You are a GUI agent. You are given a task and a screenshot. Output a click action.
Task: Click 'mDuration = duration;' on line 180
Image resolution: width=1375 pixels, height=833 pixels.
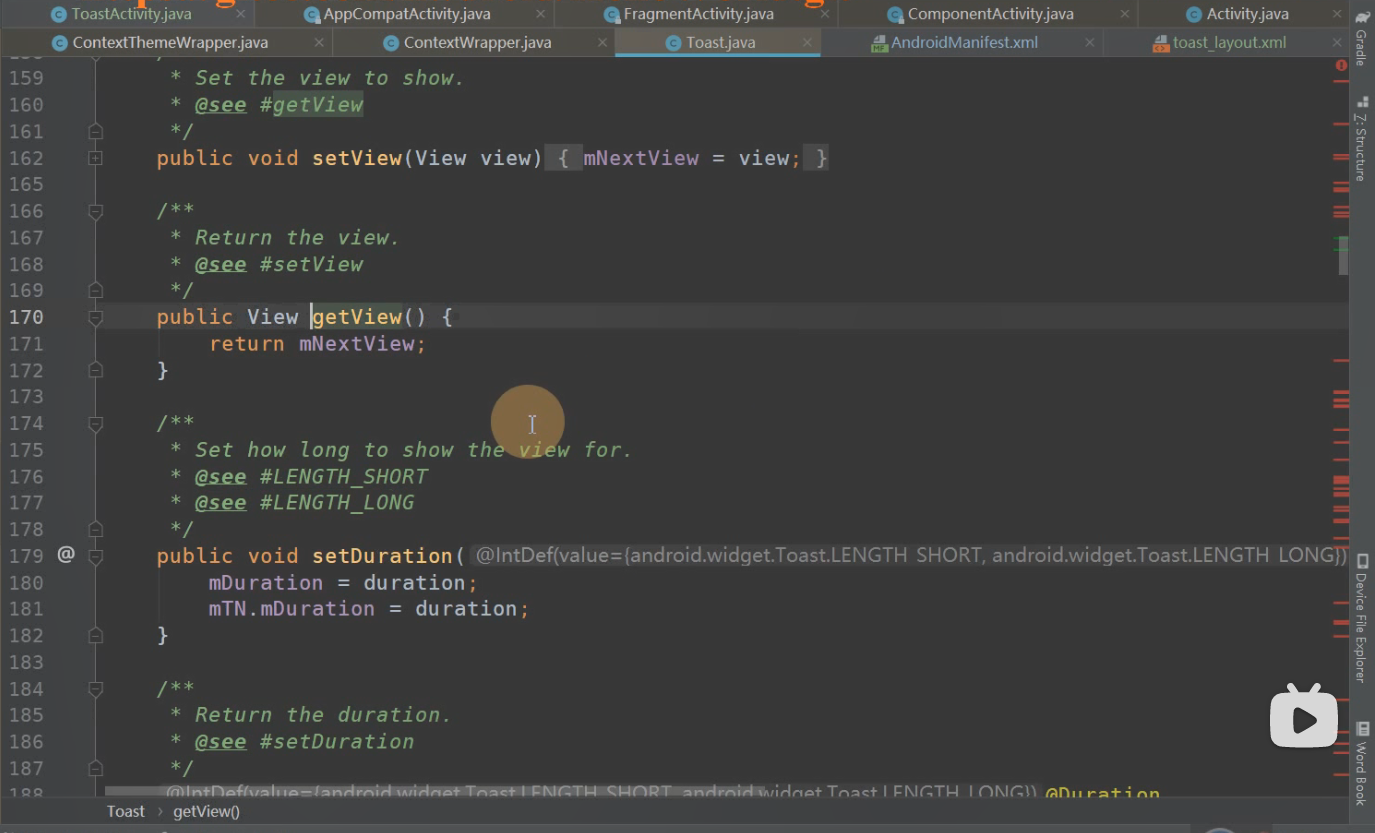[343, 582]
